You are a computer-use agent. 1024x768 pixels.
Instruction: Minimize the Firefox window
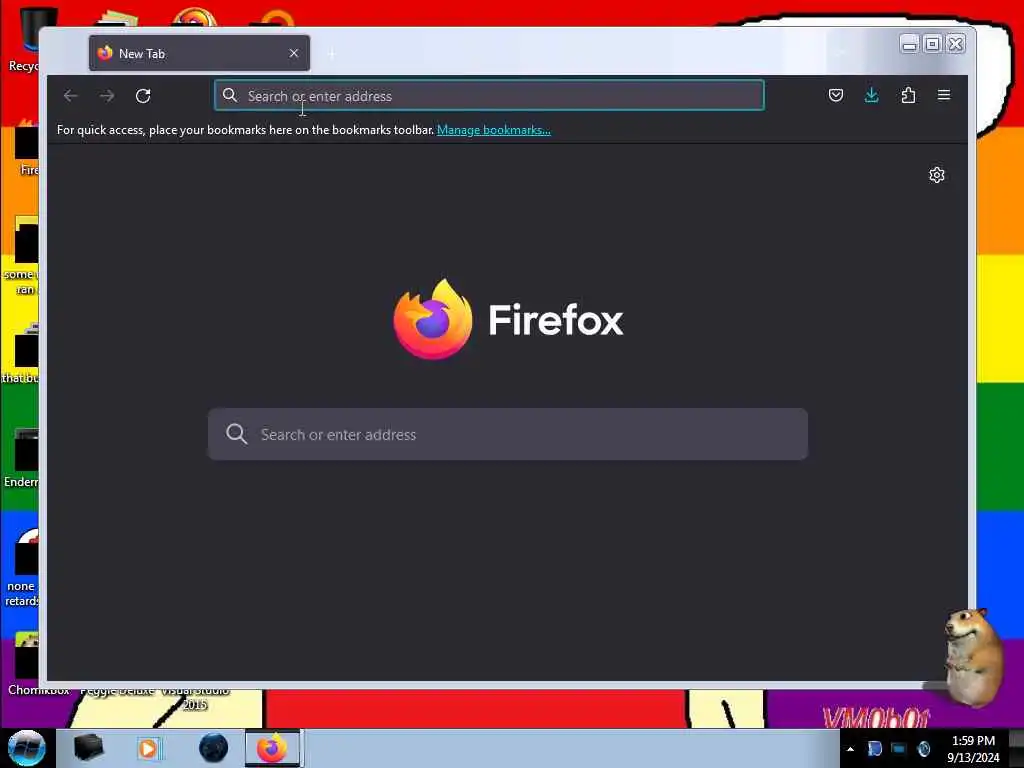coord(909,44)
